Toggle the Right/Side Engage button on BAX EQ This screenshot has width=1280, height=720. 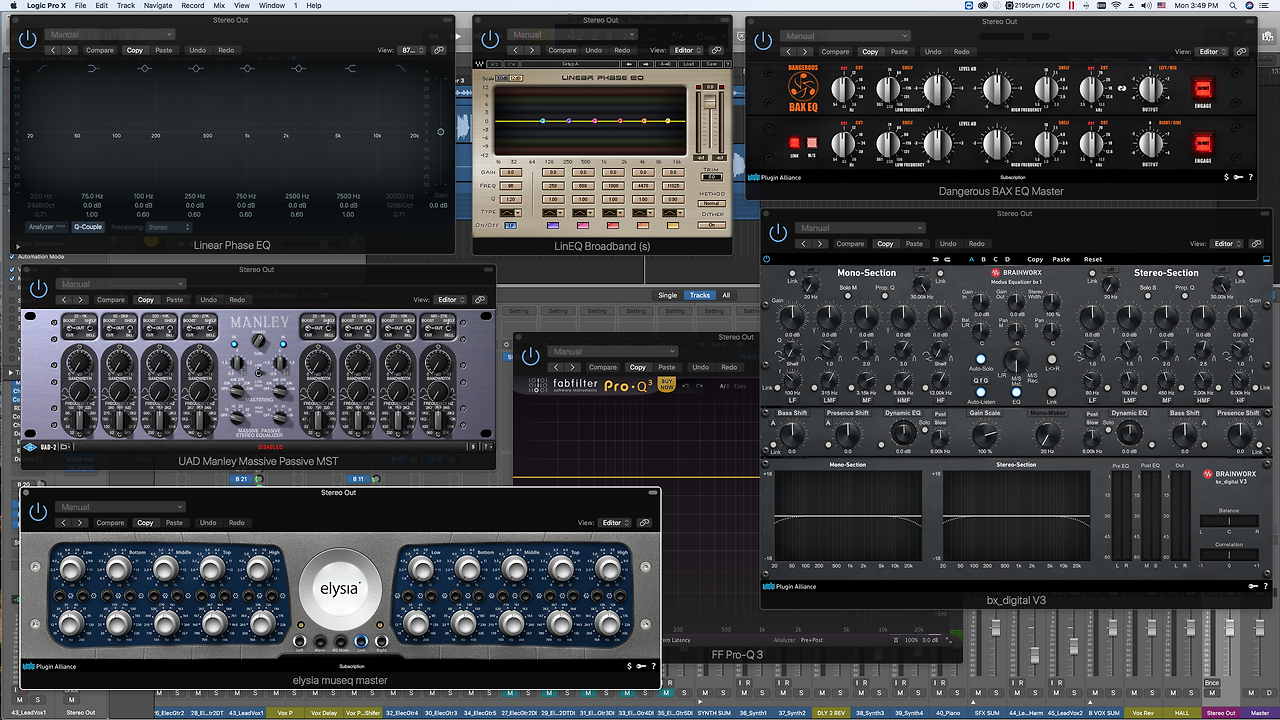[x=1202, y=142]
